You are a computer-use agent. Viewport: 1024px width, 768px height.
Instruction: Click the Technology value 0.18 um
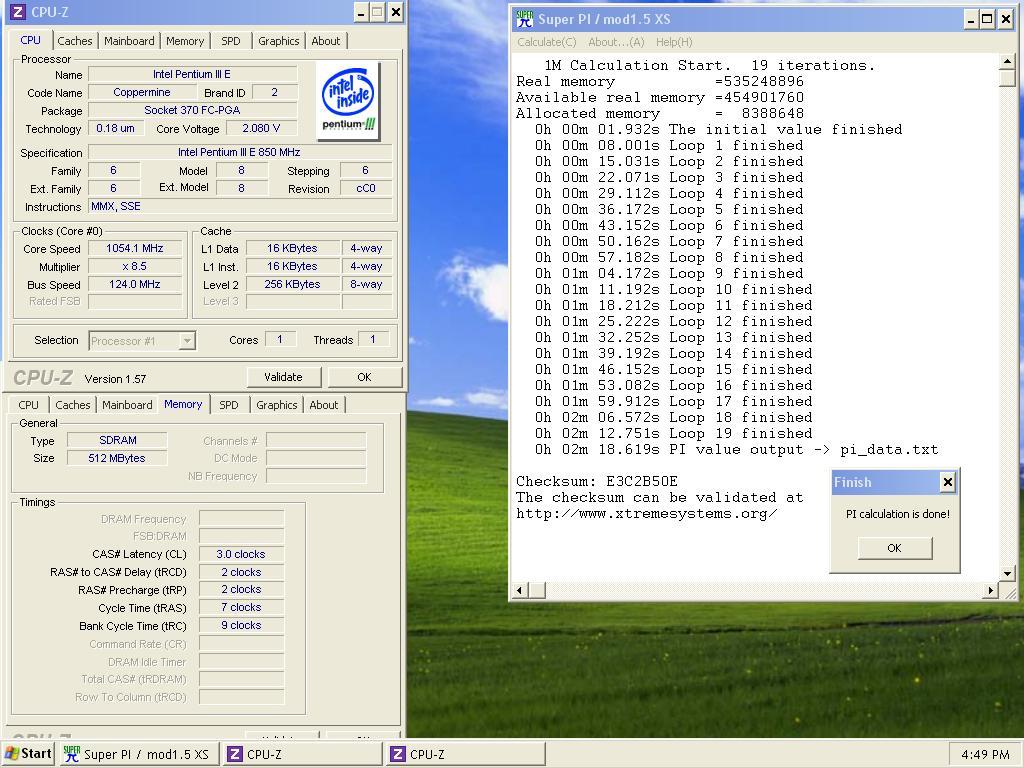click(116, 128)
